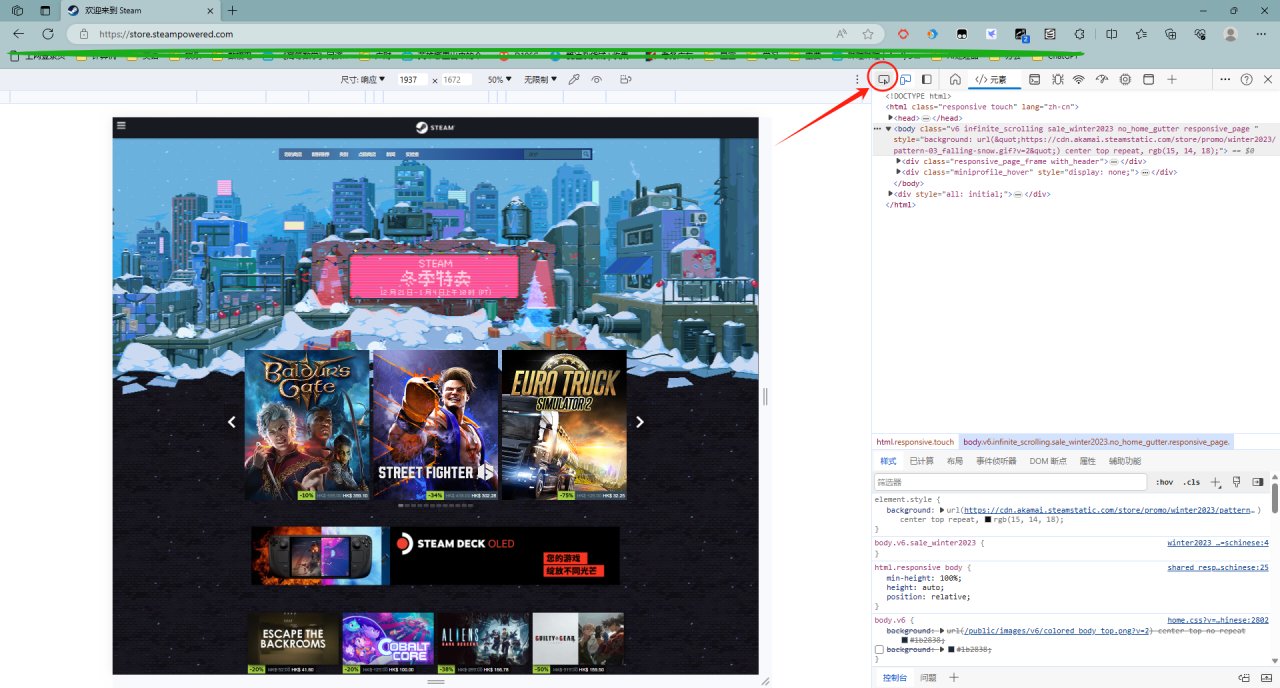
Task: Add new style rule plus icon
Action: point(1216,482)
